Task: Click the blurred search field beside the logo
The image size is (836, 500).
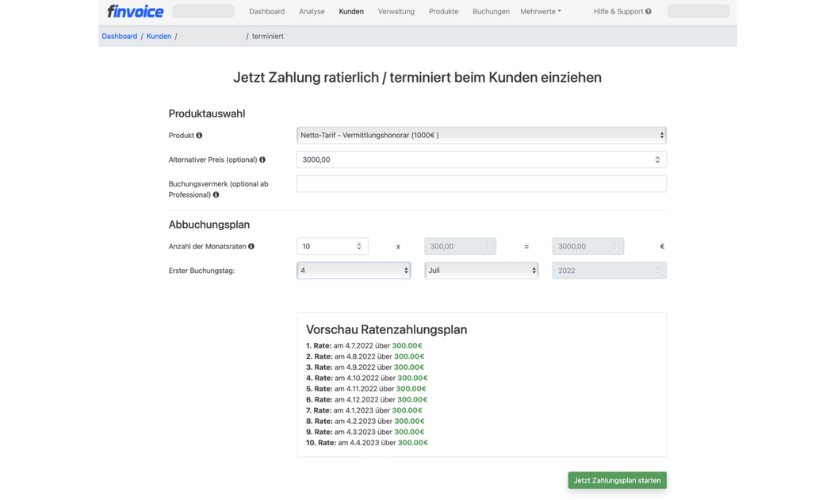Action: click(204, 11)
